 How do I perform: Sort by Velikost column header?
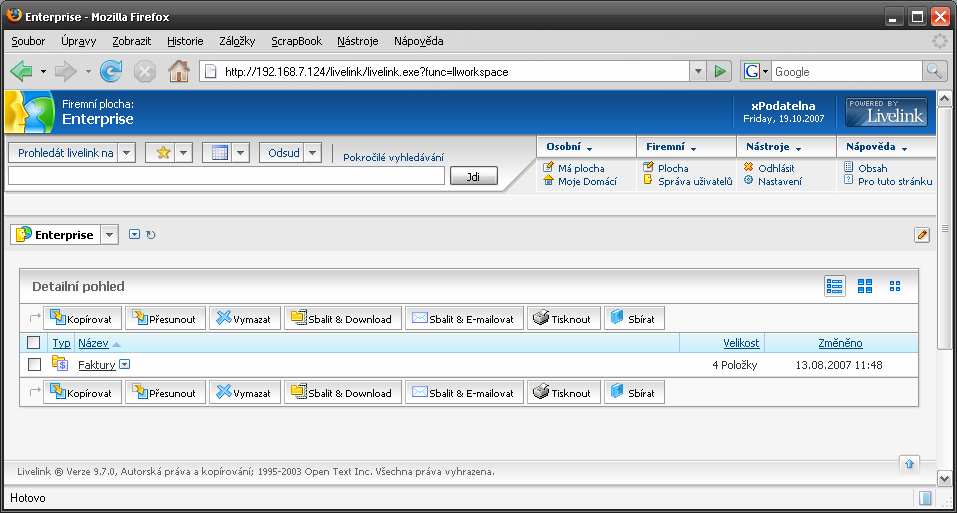[741, 343]
